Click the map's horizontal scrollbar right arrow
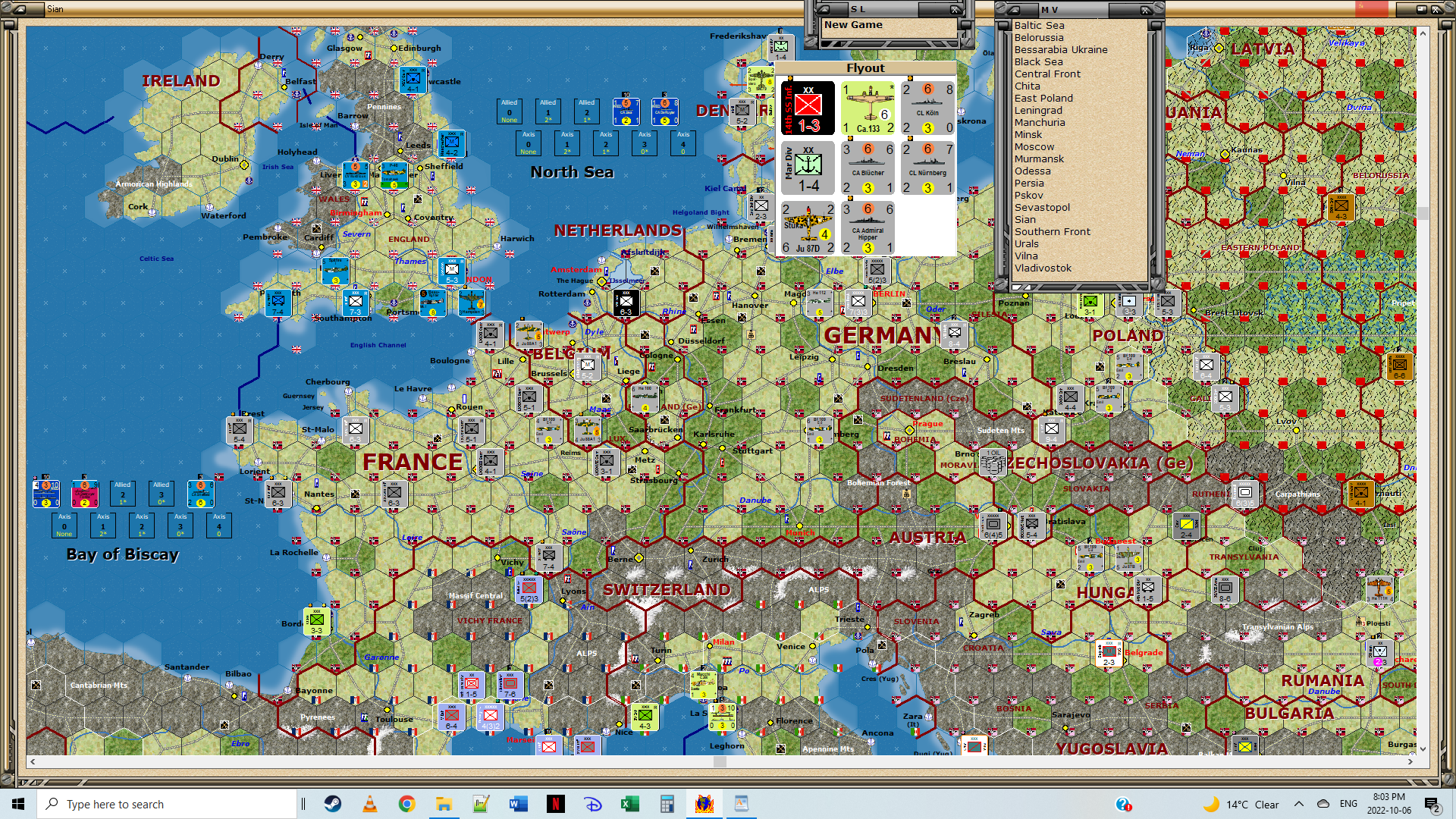 [x=1410, y=761]
